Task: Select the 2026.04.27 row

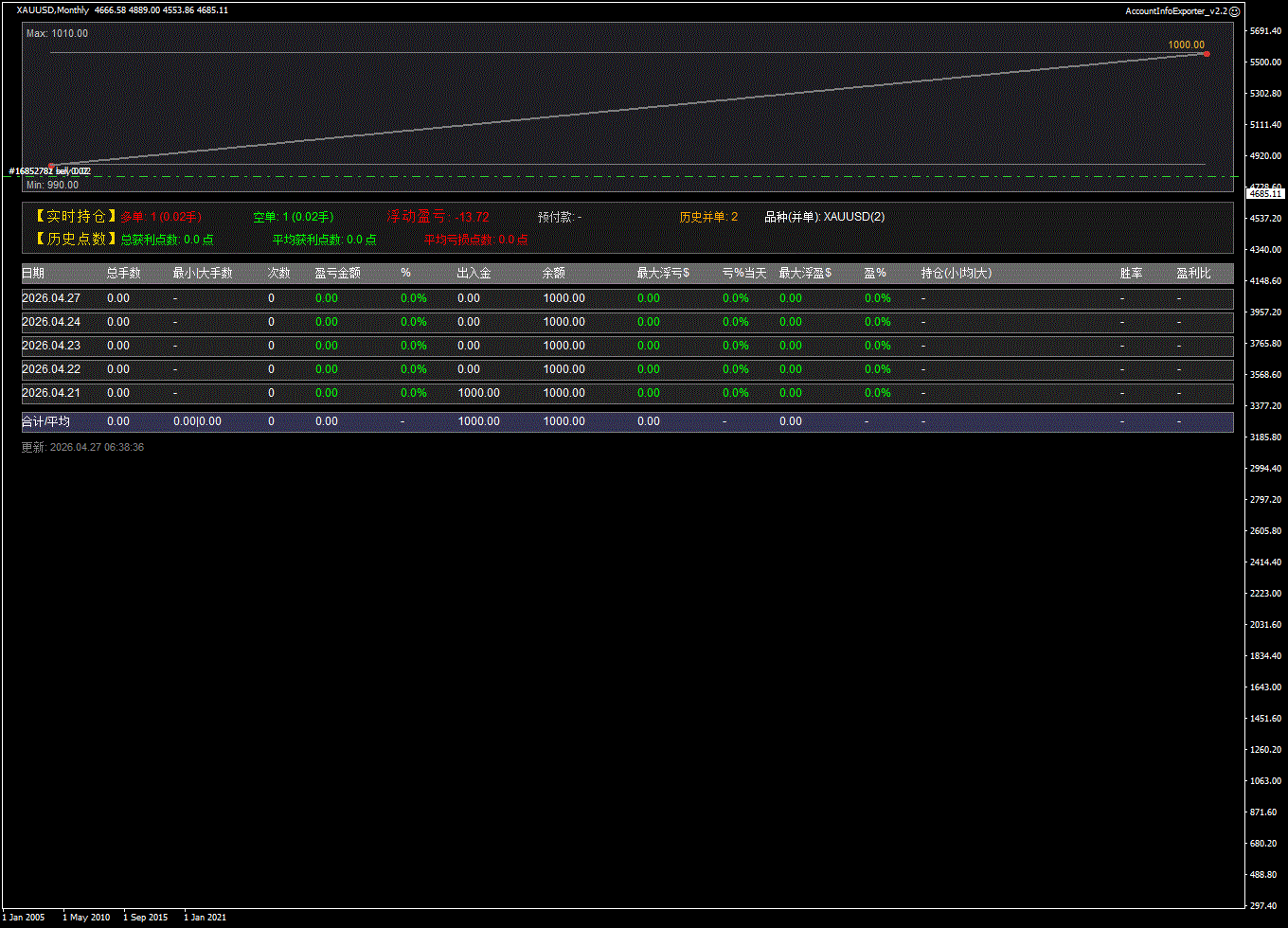Action: [x=627, y=298]
